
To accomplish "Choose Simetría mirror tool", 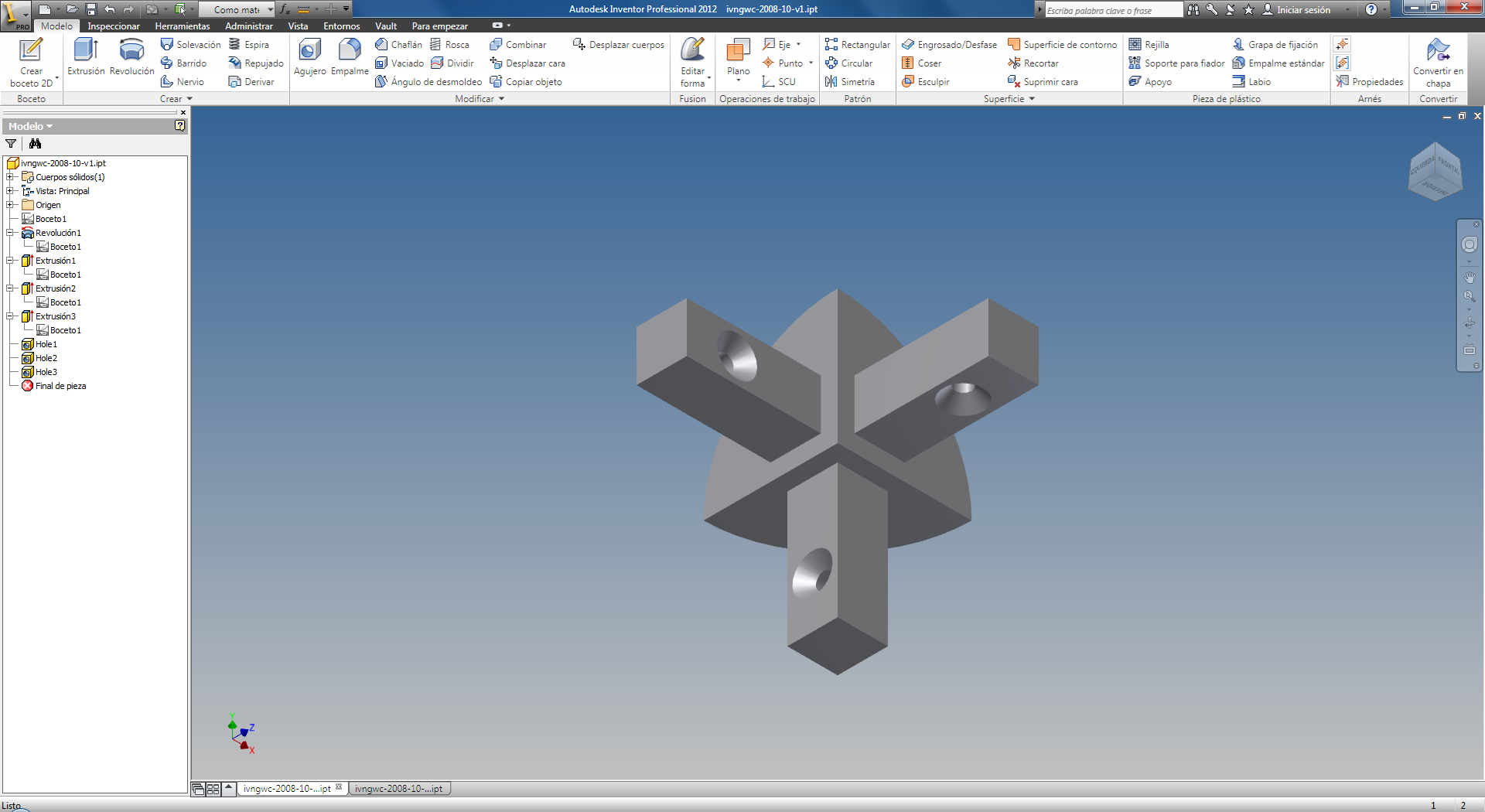I will tap(849, 82).
